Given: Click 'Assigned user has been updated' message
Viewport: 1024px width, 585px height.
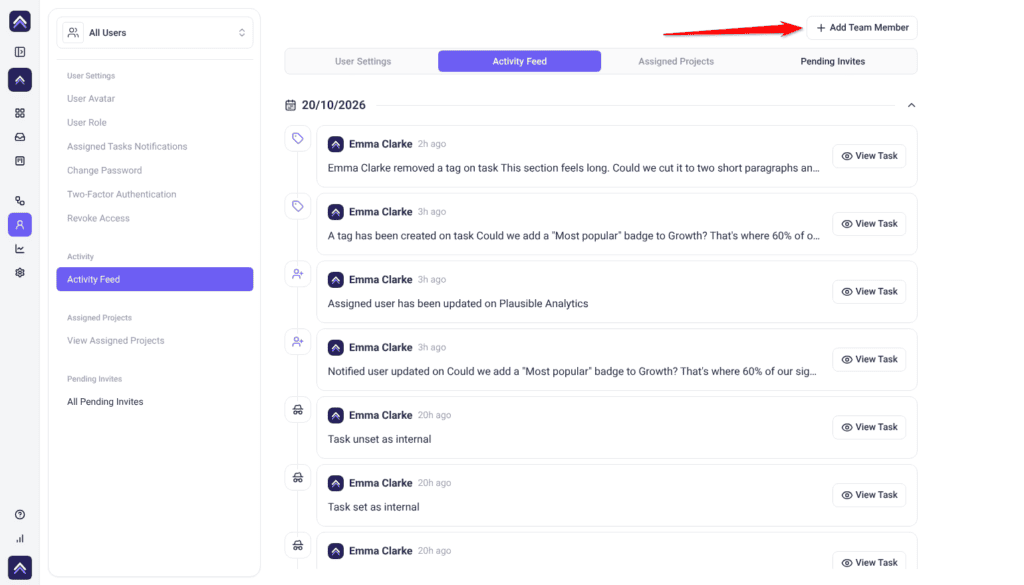Looking at the screenshot, I should click(x=458, y=304).
